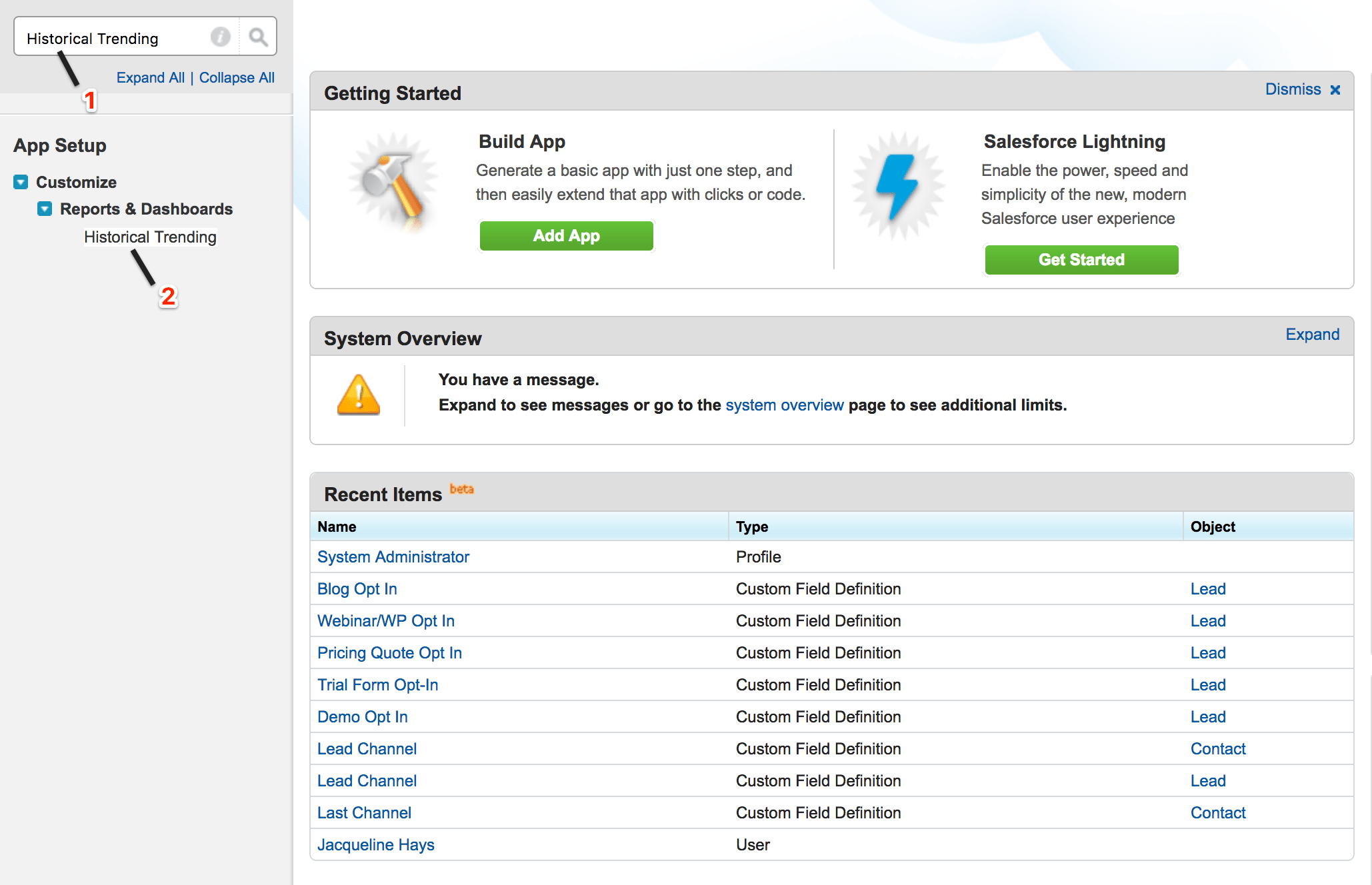Click the Expand All link
Viewport: 1372px width, 885px height.
[x=151, y=78]
